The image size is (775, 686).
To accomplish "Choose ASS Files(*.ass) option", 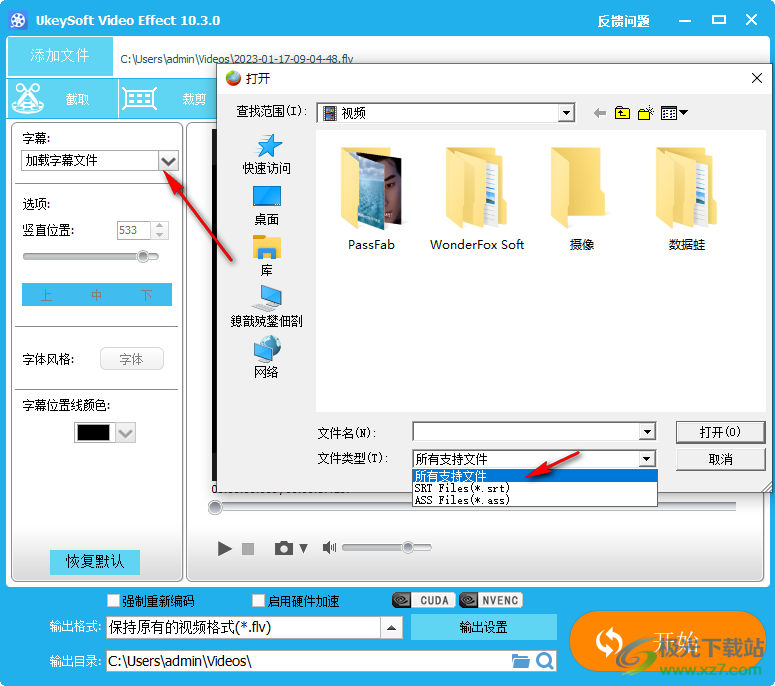I will 535,500.
